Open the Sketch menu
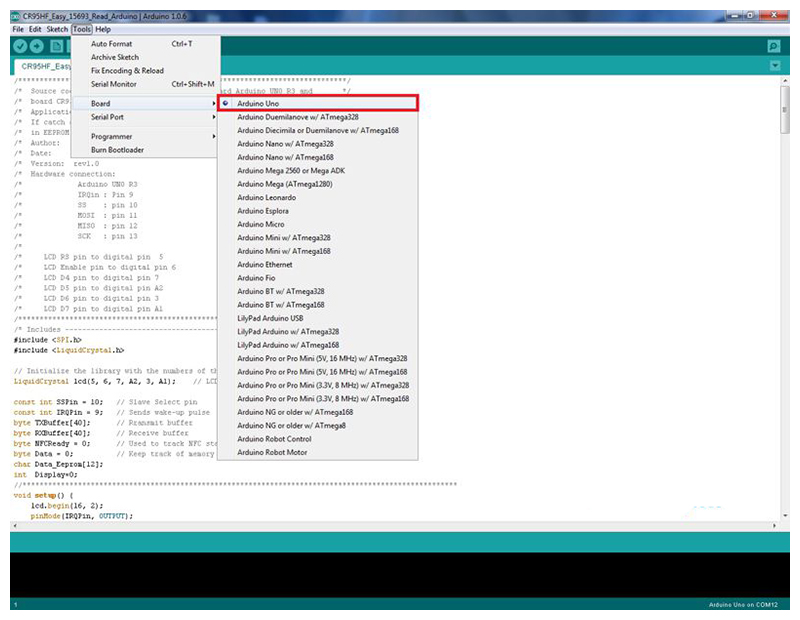800x620 pixels. (x=57, y=29)
